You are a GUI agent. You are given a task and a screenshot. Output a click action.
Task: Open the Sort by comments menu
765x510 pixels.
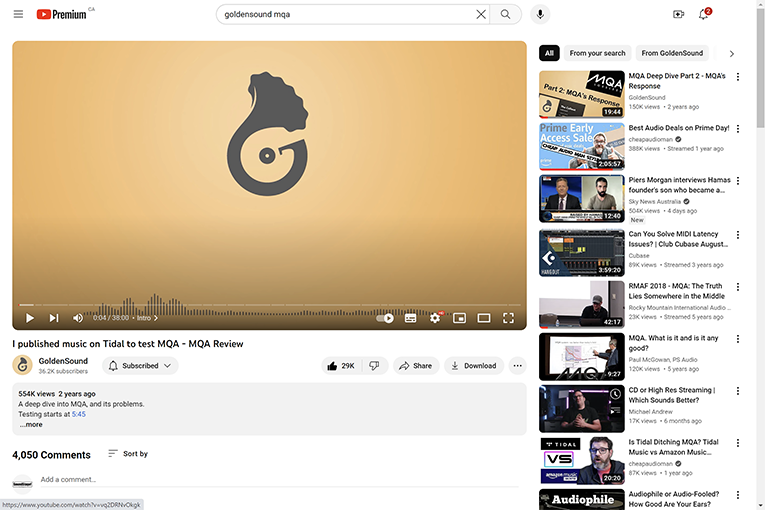[128, 453]
